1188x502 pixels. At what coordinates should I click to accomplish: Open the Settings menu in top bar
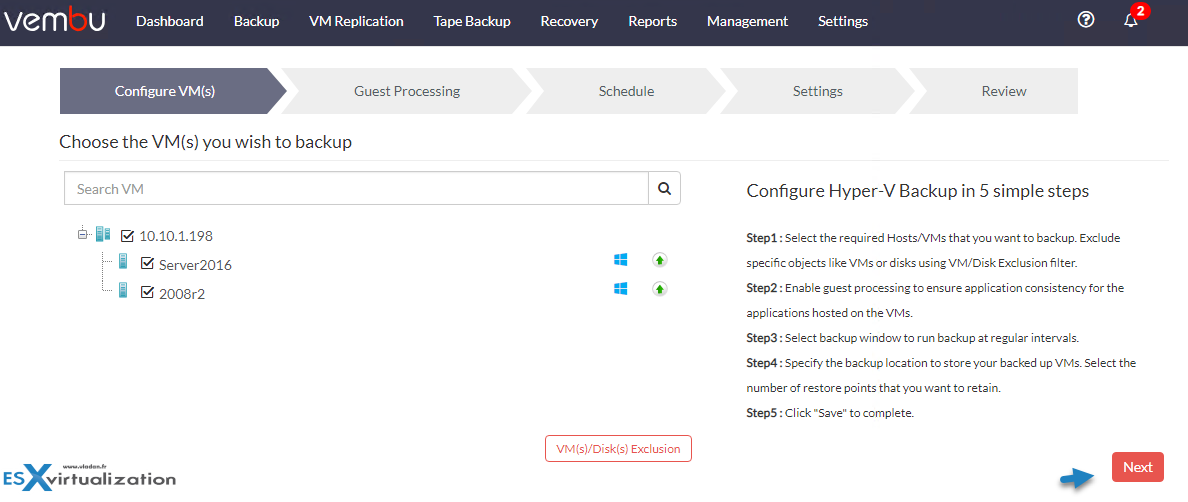click(x=843, y=21)
